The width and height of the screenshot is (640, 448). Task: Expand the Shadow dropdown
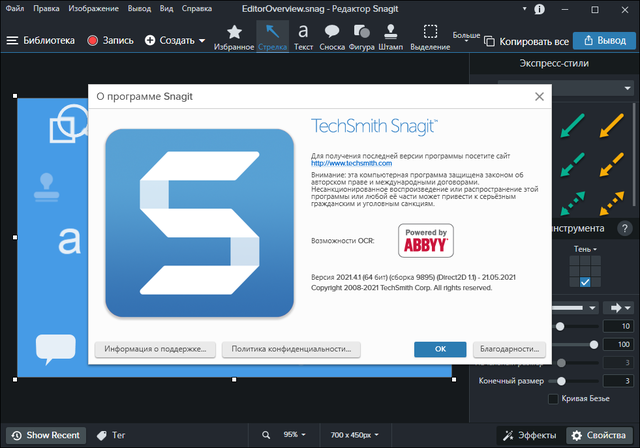585,249
